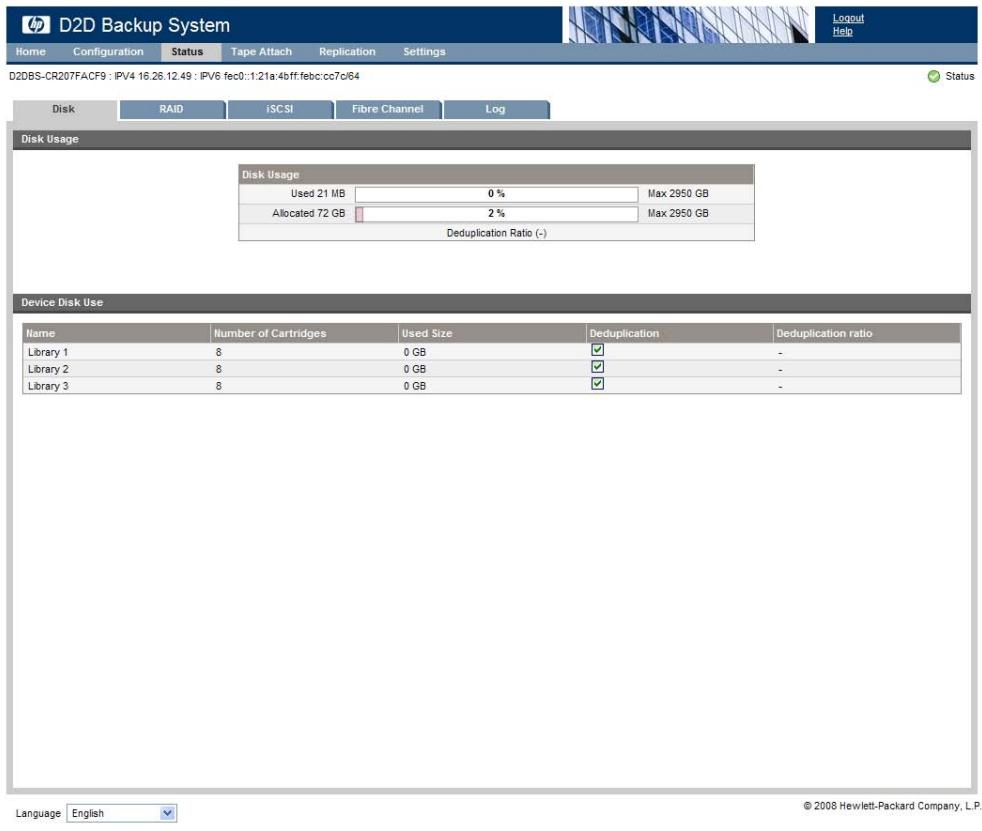Click the 2008 Hewlett-Packard copyright text

892,806
